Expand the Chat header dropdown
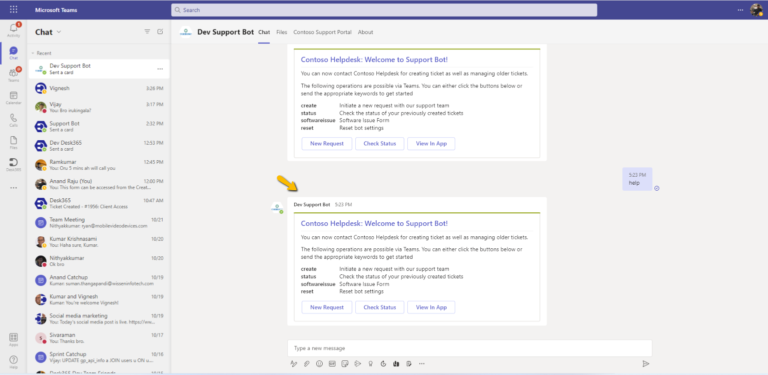768x375 pixels. coord(59,32)
